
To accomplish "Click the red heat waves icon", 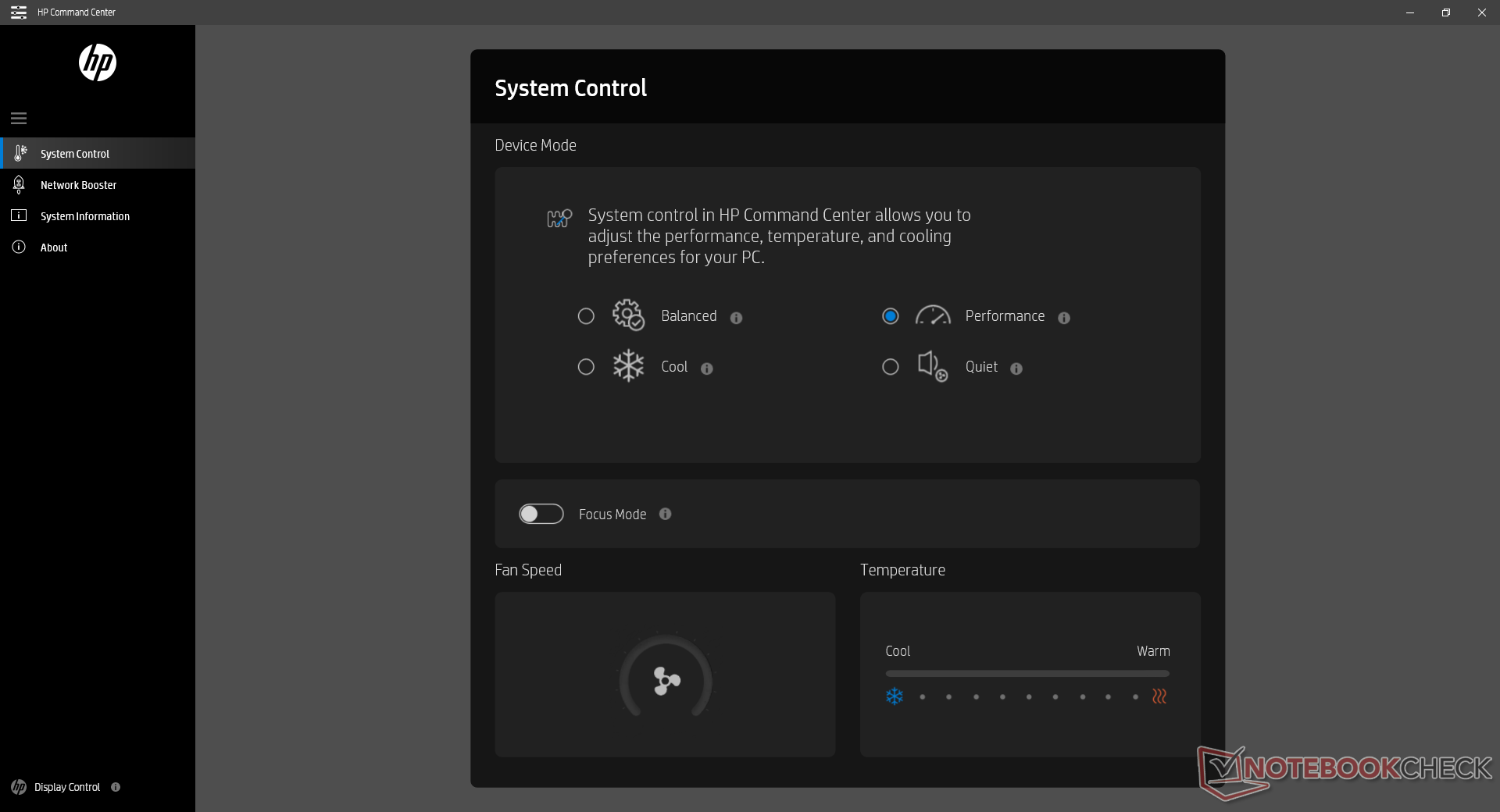I will (1159, 696).
